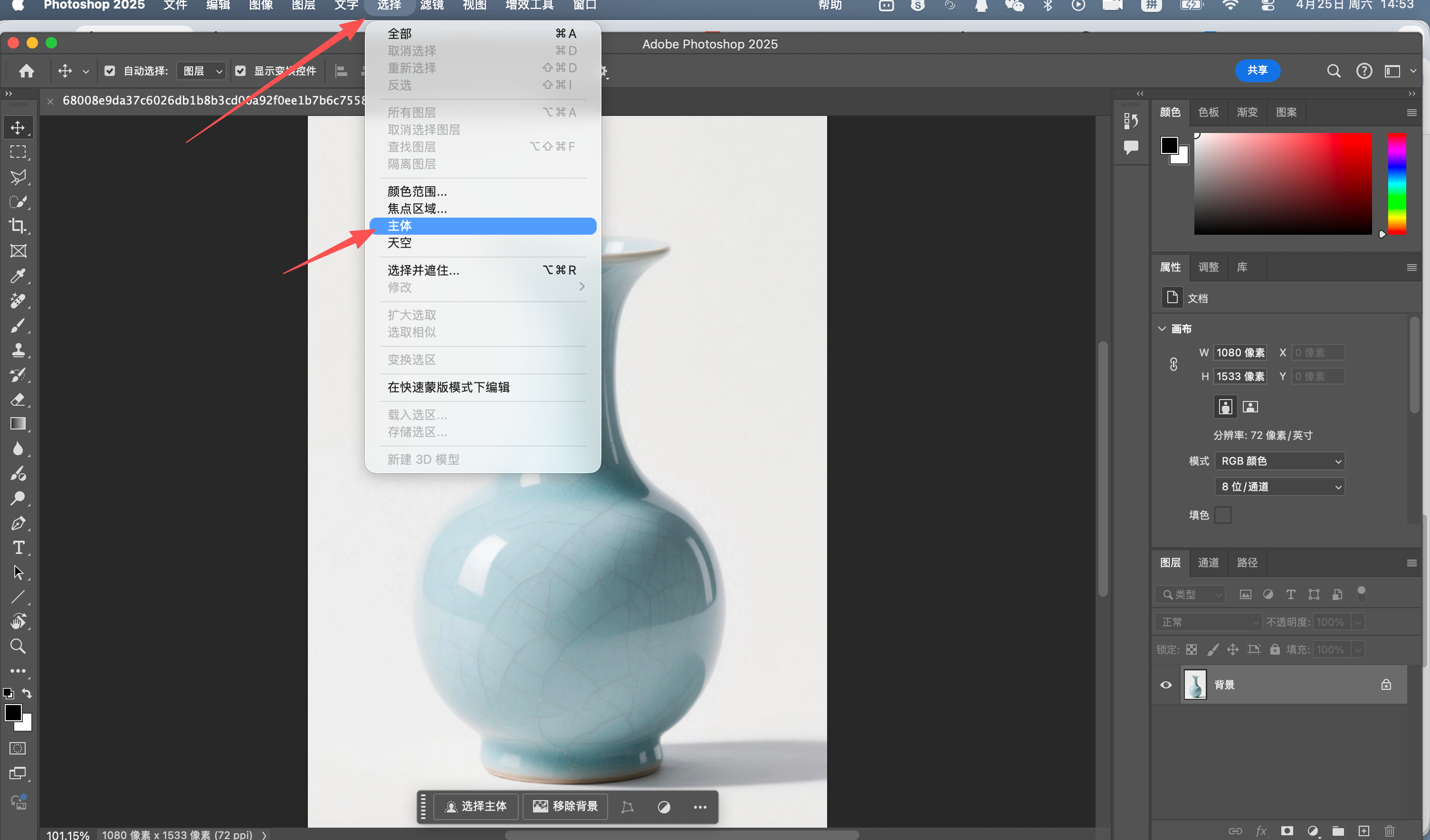This screenshot has height=840, width=1430.
Task: Add a layer mask icon
Action: pos(1287,831)
